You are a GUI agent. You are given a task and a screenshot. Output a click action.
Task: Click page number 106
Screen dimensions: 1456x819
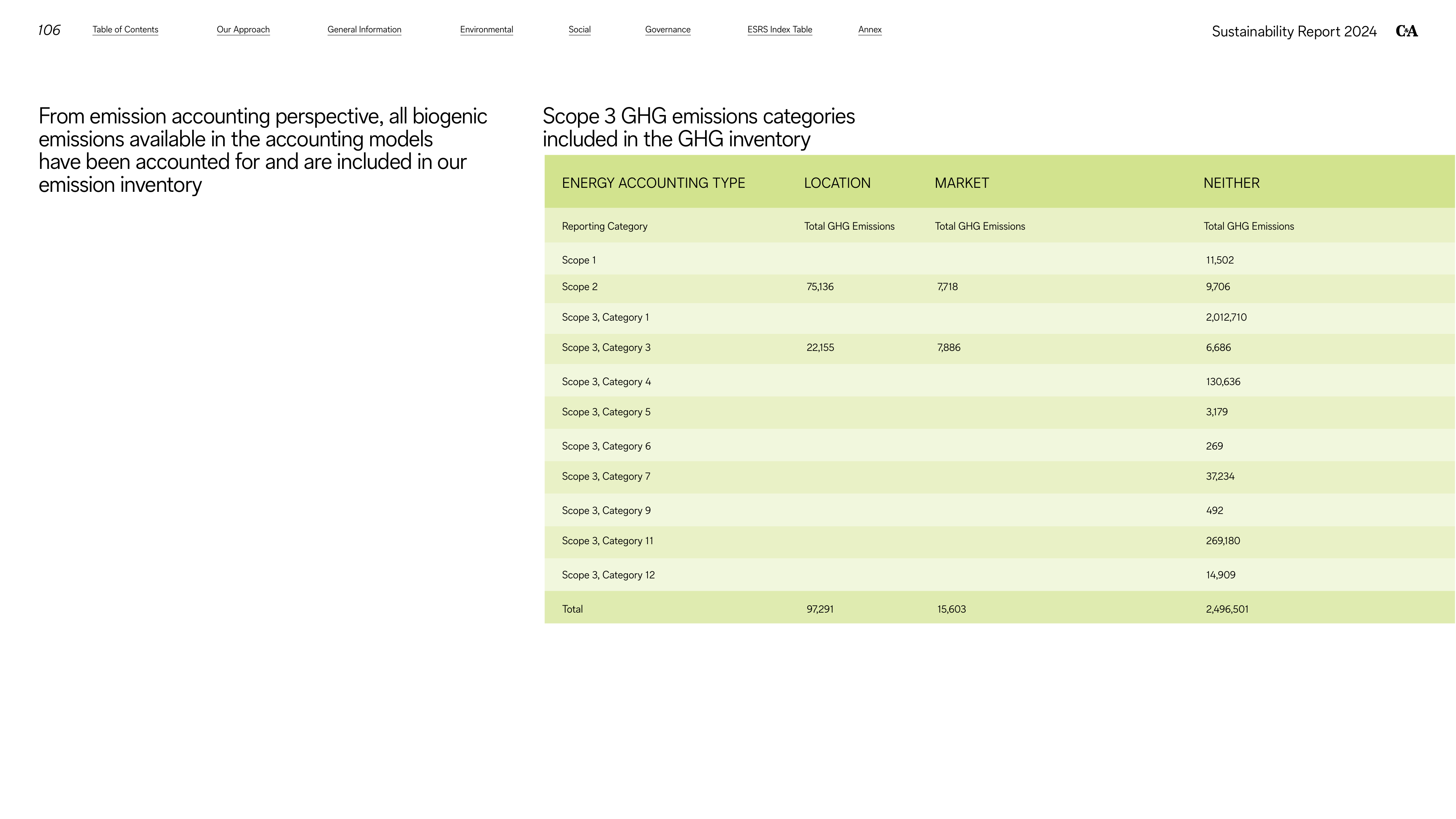(x=49, y=30)
